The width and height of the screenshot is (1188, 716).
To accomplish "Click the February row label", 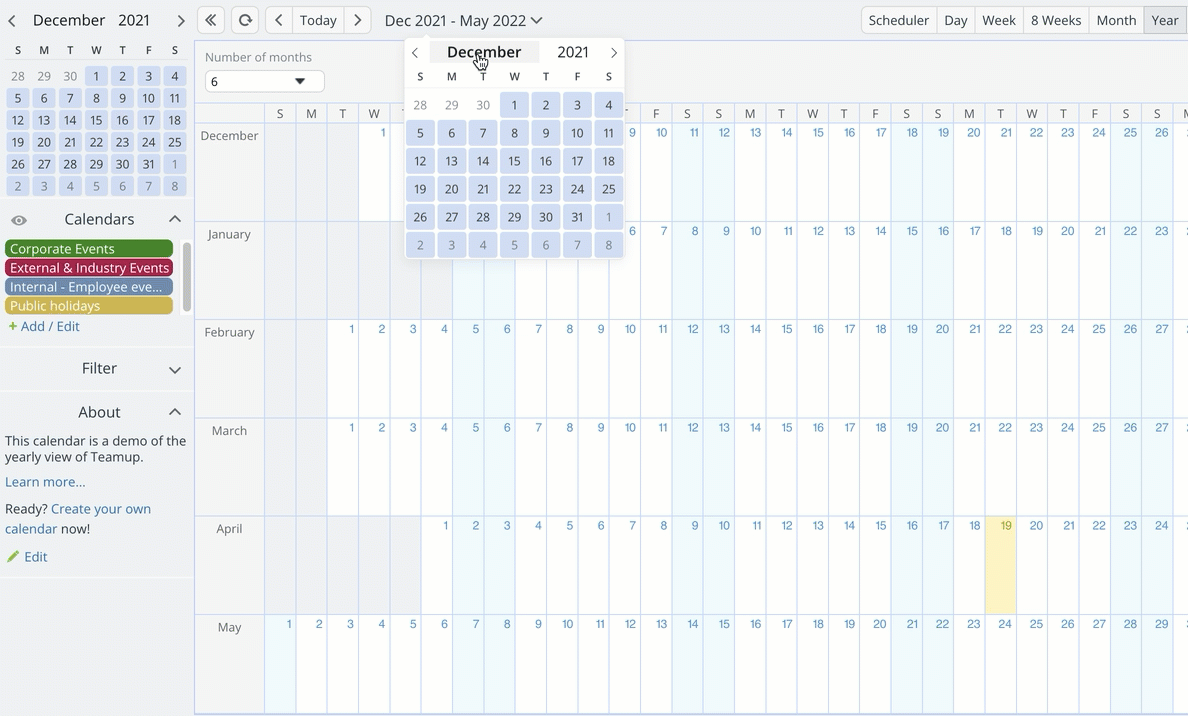I will [x=230, y=332].
